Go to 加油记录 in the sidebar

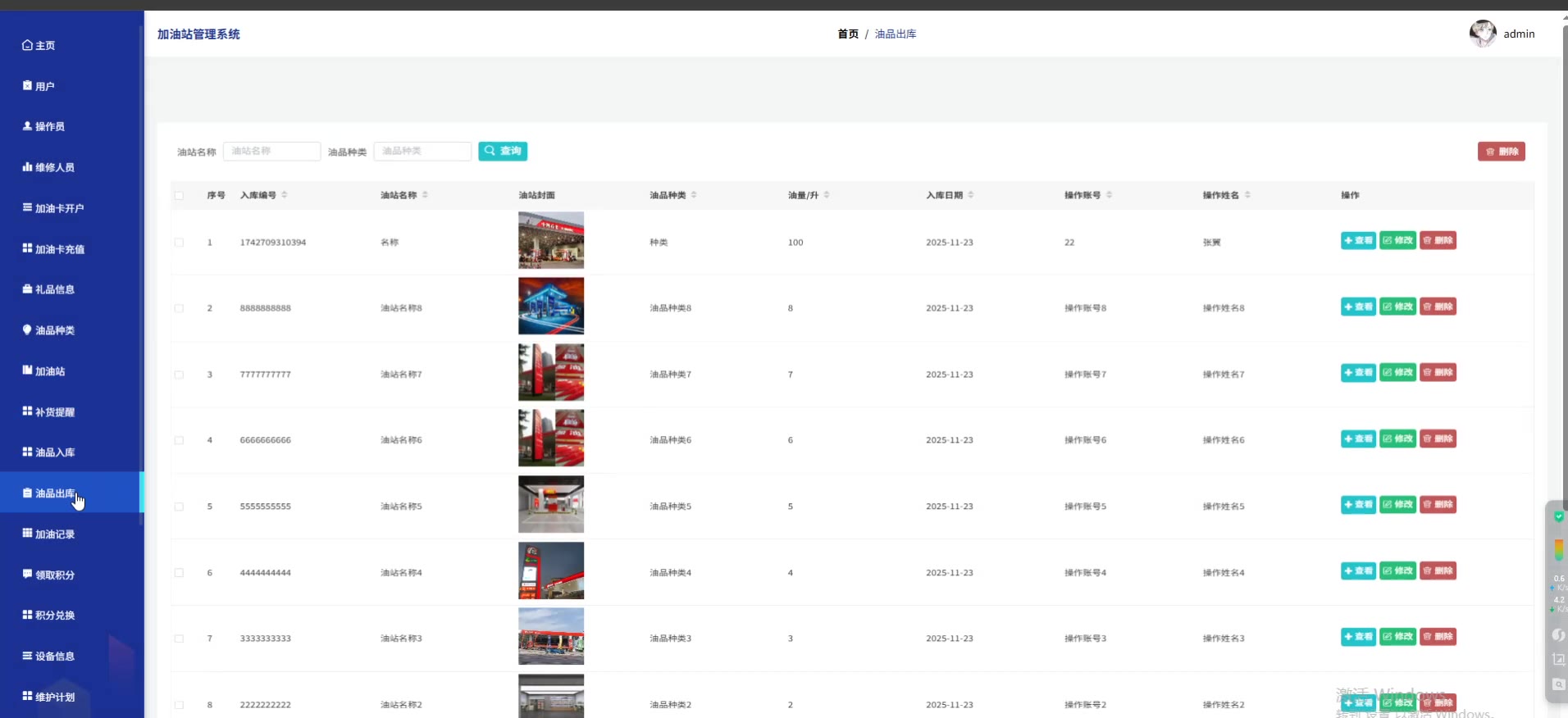(x=71, y=534)
